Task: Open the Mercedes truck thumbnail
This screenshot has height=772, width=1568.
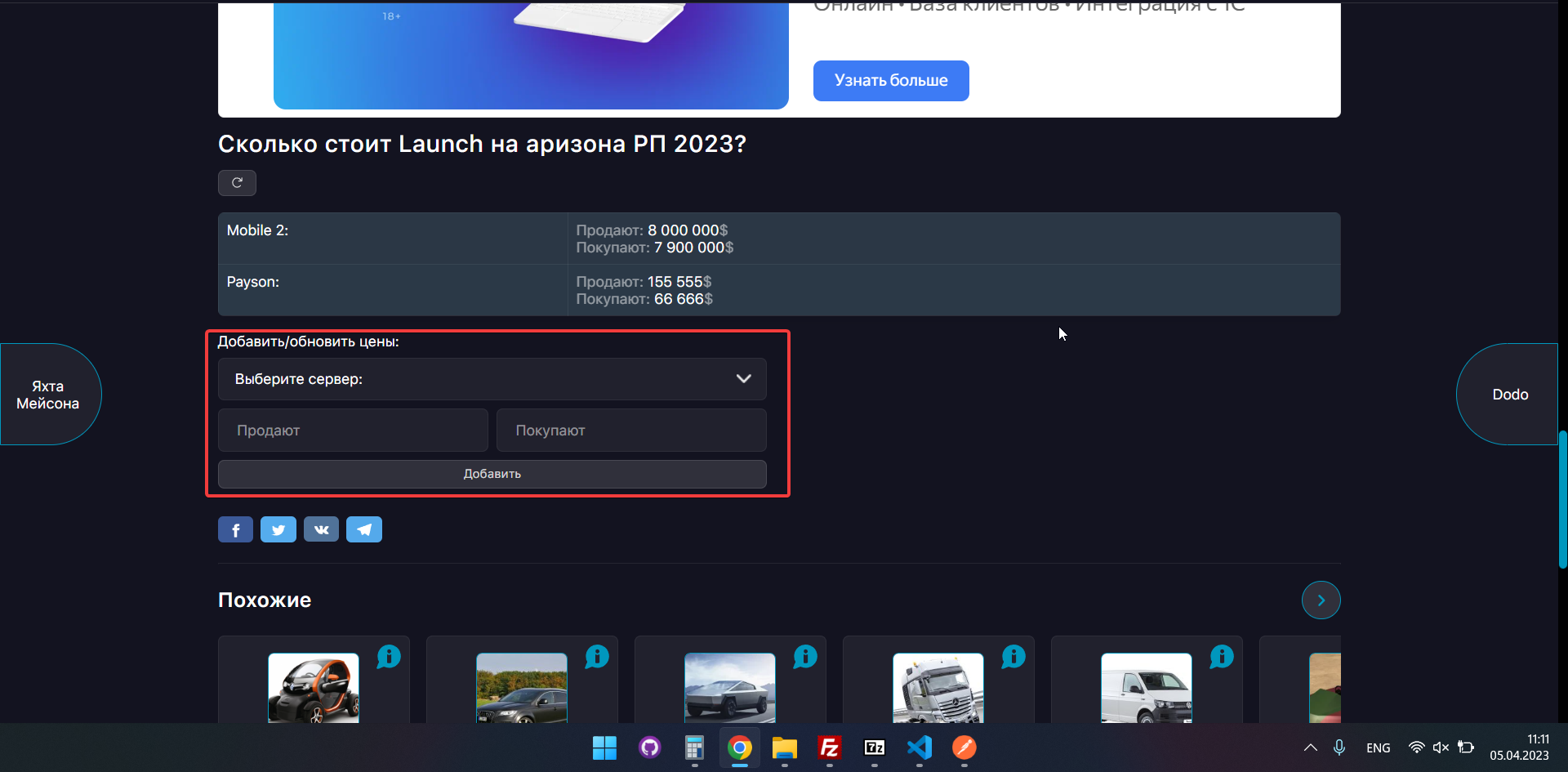Action: tap(938, 688)
